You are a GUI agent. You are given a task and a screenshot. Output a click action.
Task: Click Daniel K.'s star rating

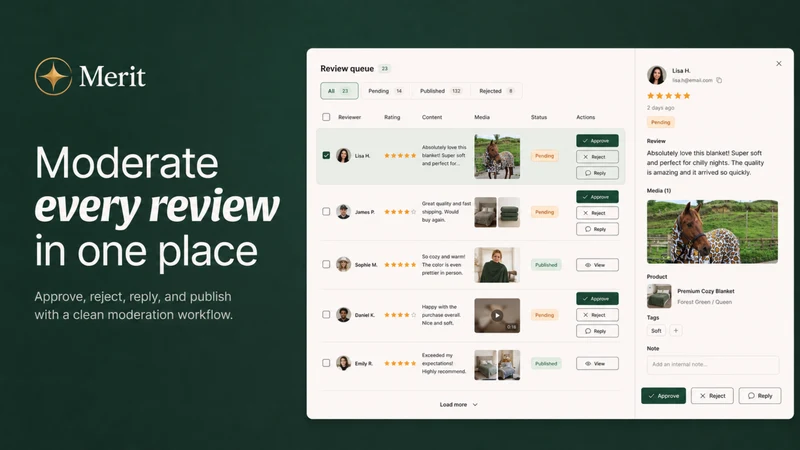[400, 315]
